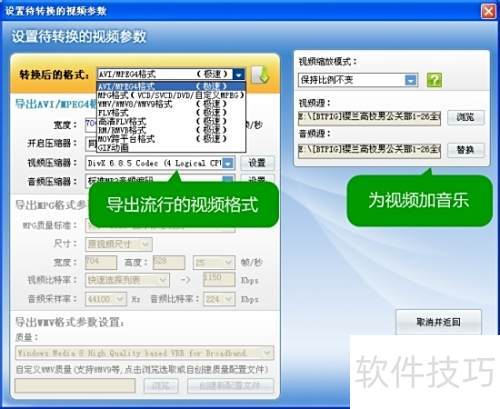Pick 高清FLV格式 in the list

(x=171, y=121)
